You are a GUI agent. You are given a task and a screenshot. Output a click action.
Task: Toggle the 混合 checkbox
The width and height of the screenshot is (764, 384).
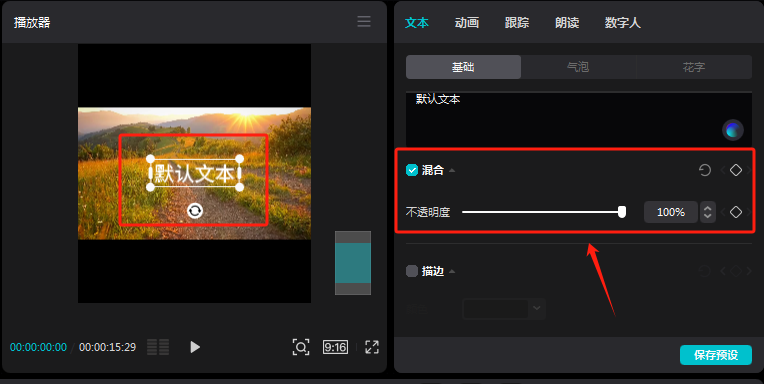[412, 170]
